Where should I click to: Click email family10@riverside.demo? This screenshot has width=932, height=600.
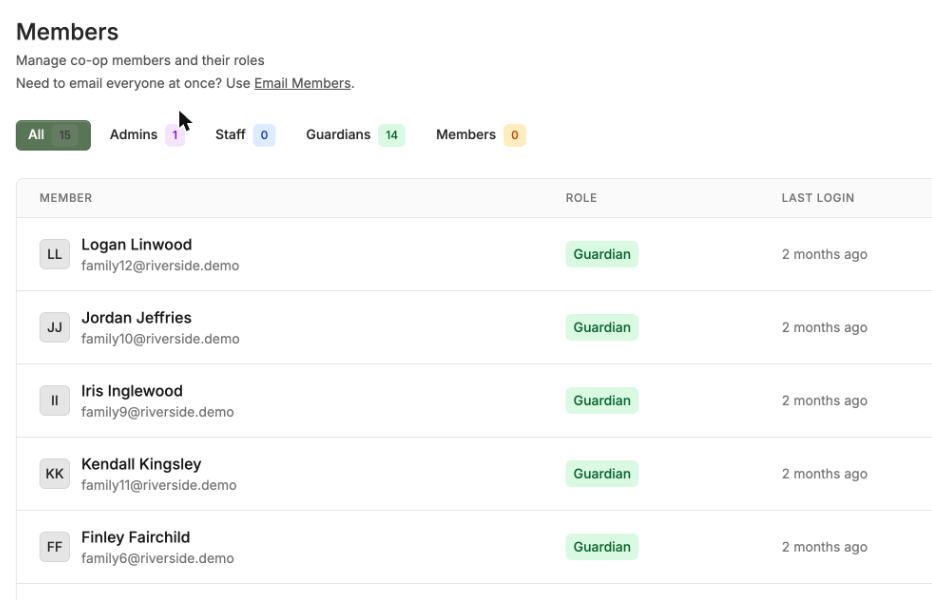[160, 339]
